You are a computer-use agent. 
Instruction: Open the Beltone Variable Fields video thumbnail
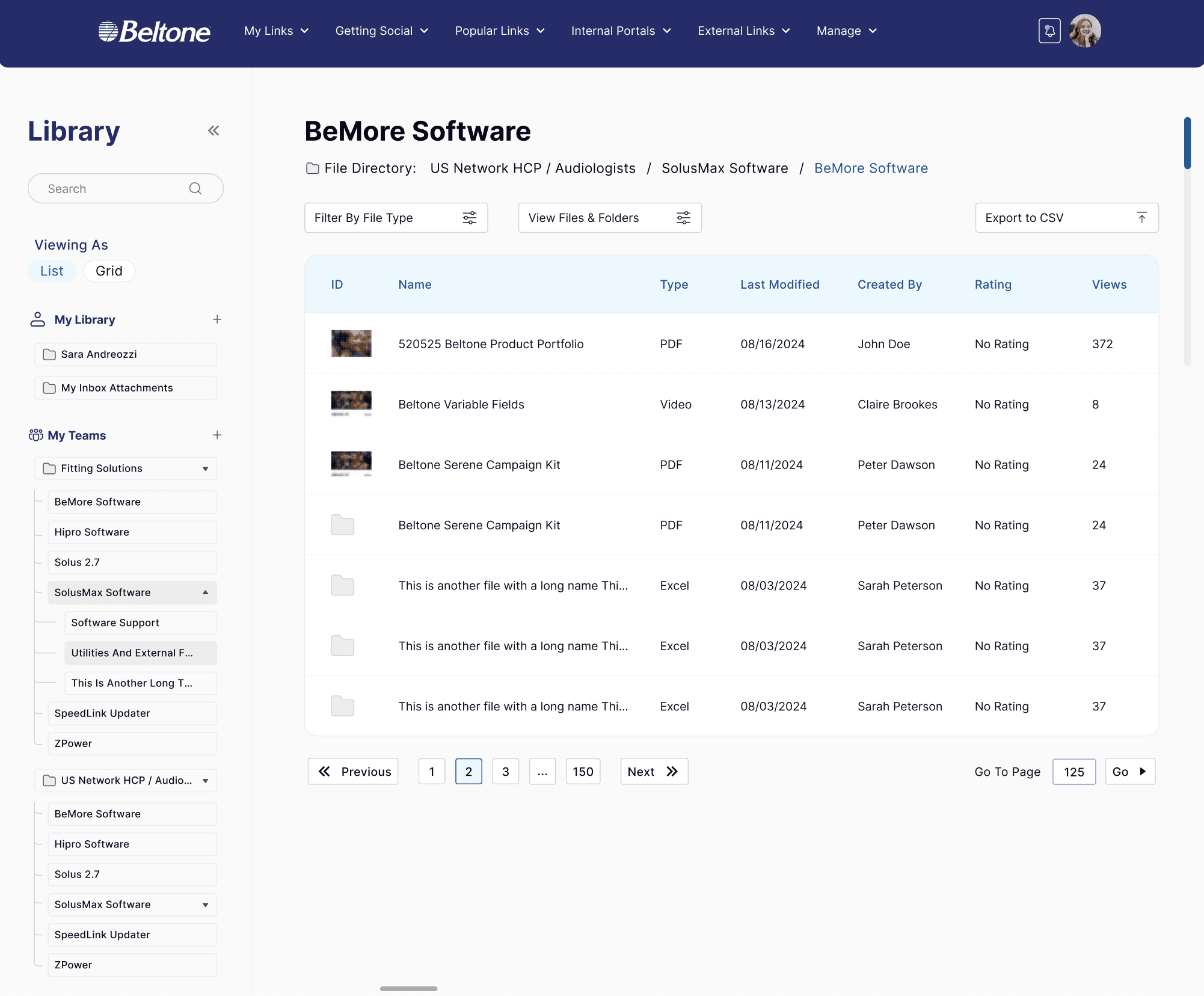click(x=351, y=404)
